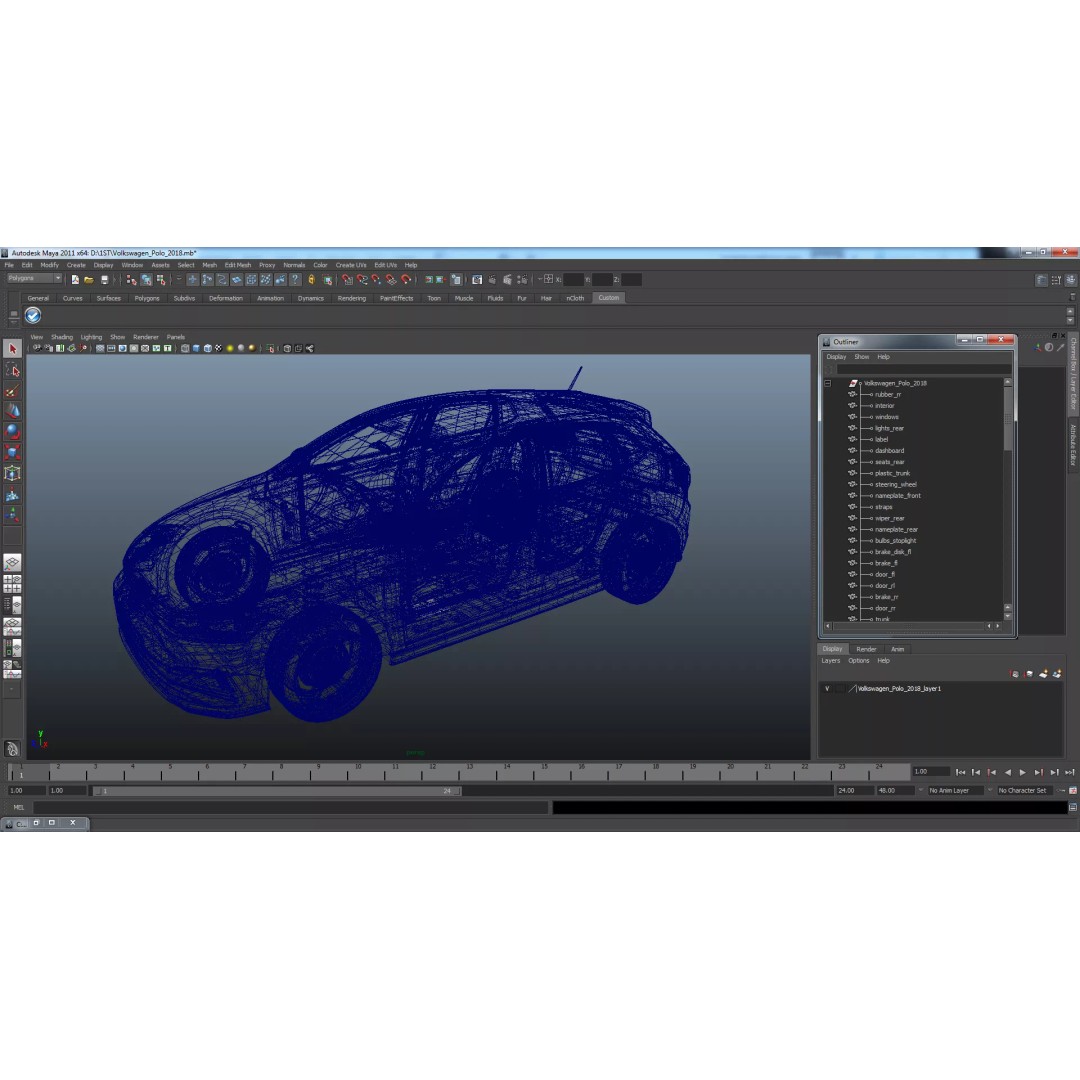
Task: Play the animation forwards
Action: tap(1023, 772)
